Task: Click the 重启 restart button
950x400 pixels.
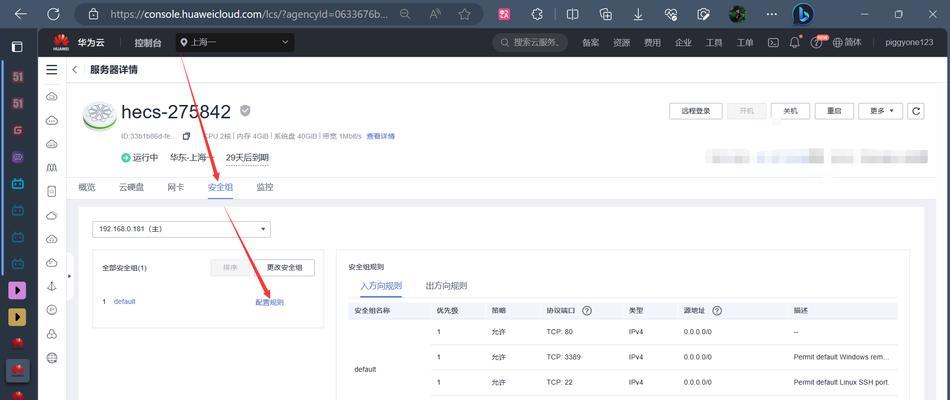Action: (x=834, y=111)
